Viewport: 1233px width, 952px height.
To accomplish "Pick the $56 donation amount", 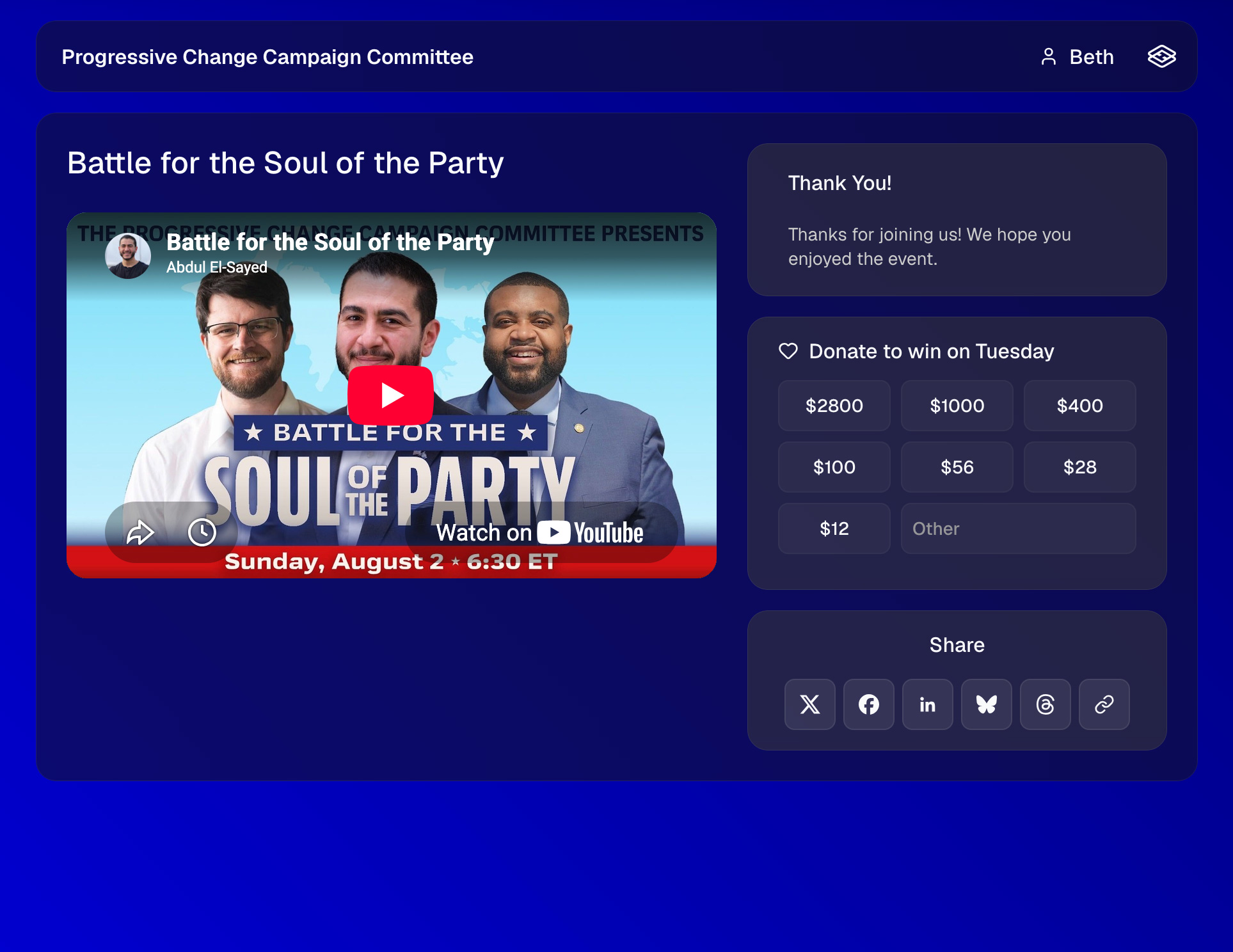I will point(957,467).
